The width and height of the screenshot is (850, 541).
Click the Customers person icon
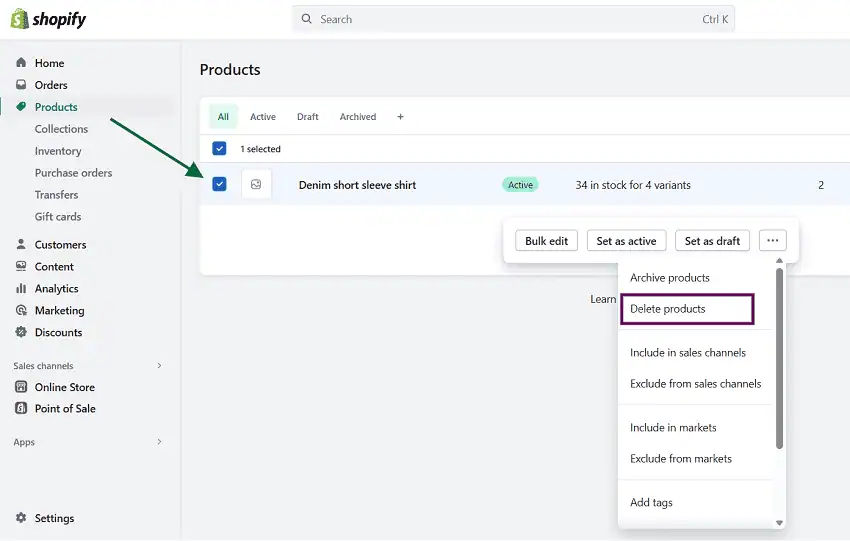[21, 245]
